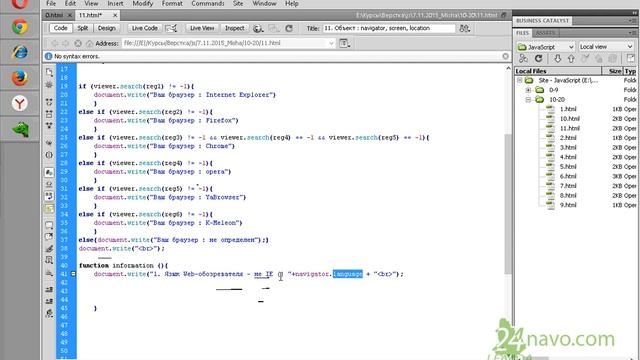Image resolution: width=640 pixels, height=360 pixels.
Task: Open the JavaScript site dropdown
Action: pyautogui.click(x=546, y=47)
